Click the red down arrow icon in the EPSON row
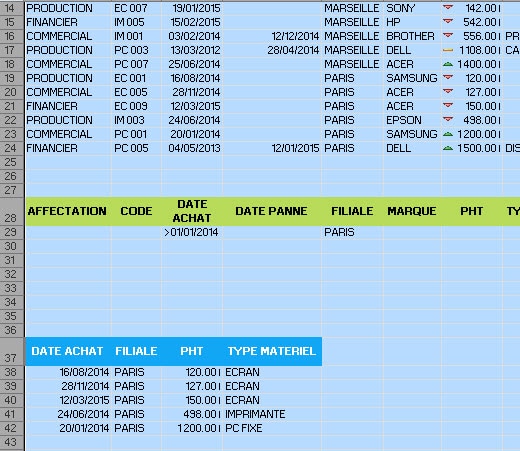Screen dimensions: 520x451 [448, 120]
